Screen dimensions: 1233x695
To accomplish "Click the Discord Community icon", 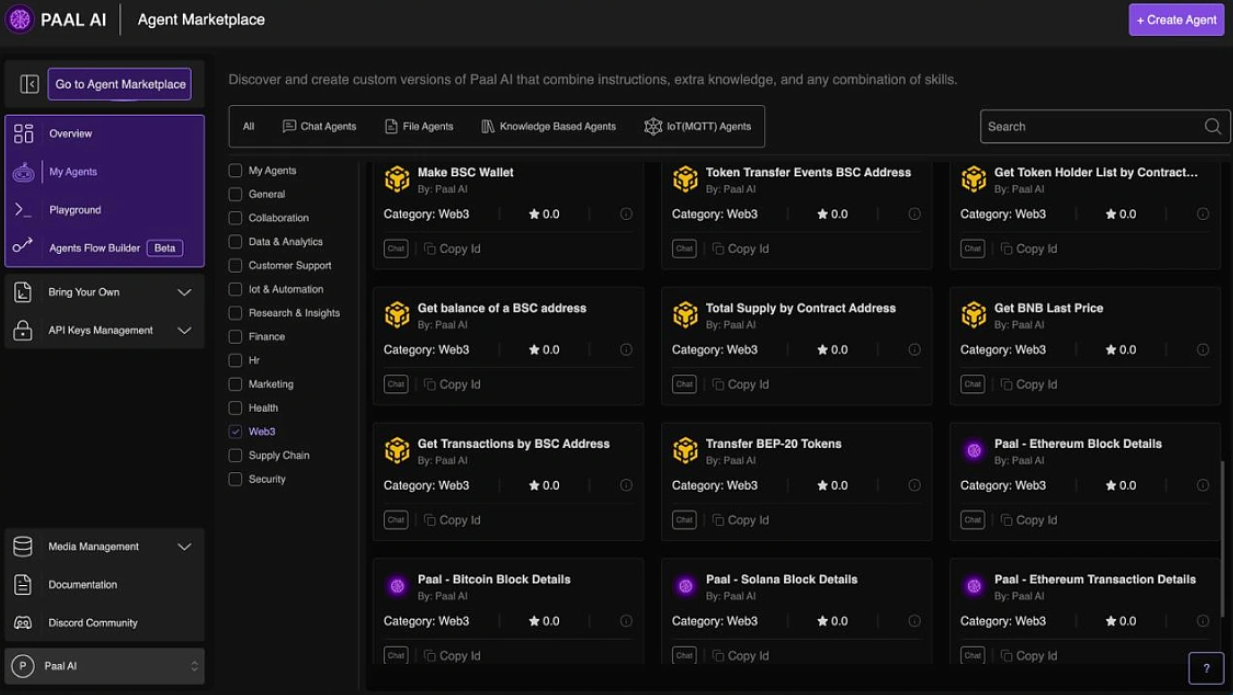I will pos(23,622).
